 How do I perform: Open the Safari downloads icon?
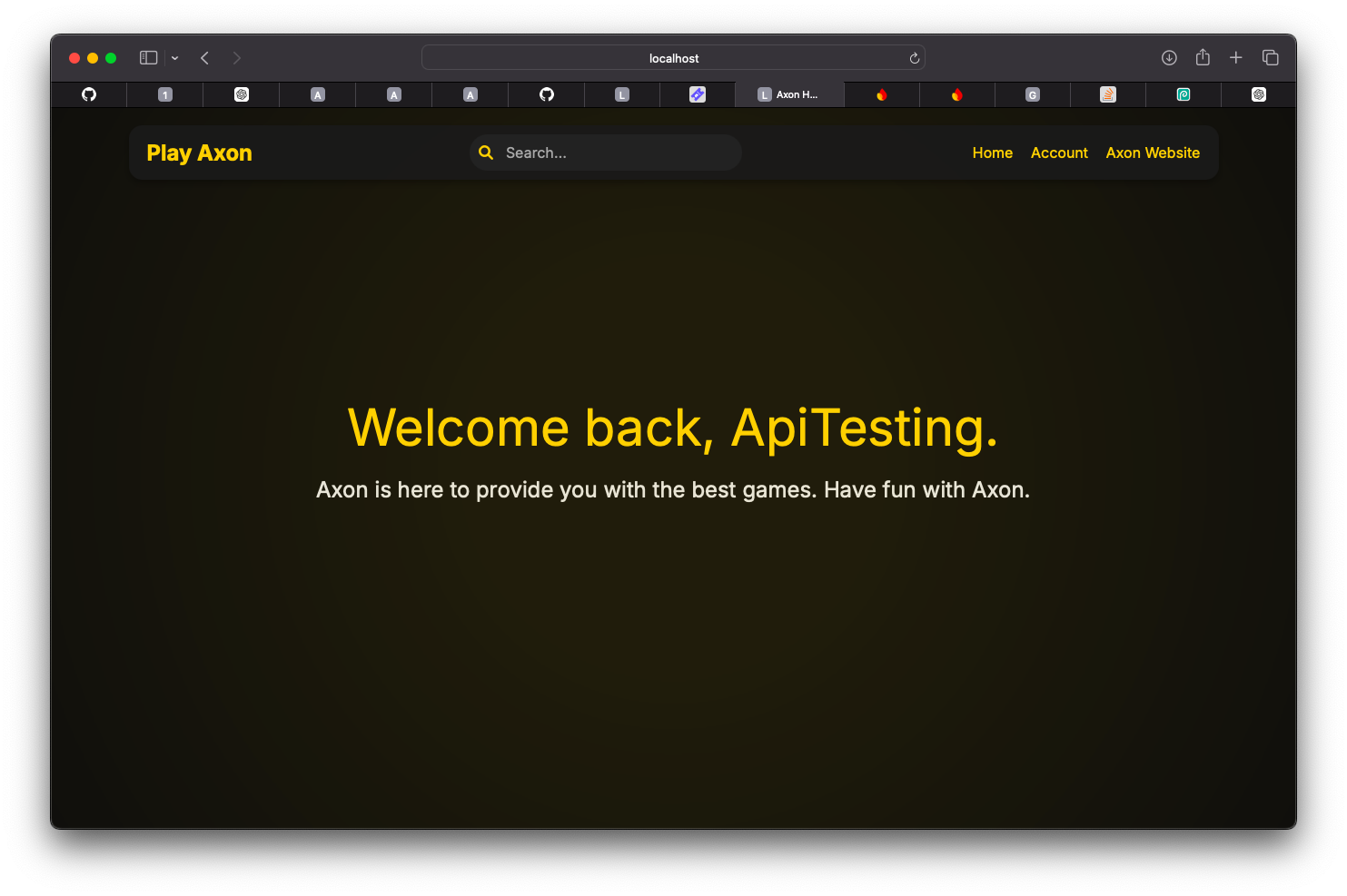pos(1169,58)
